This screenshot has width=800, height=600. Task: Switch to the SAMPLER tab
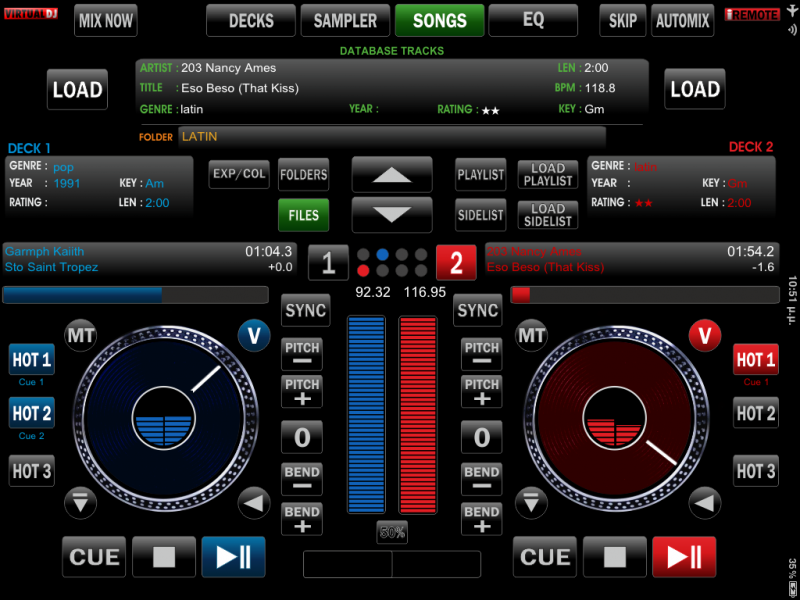(x=345, y=20)
